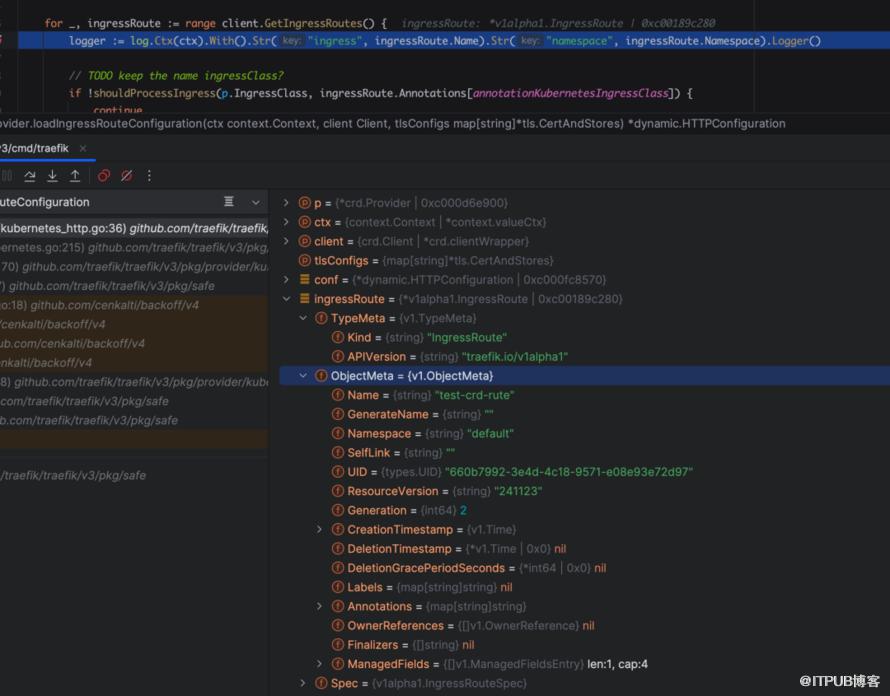Click the field icon beside Finalizers
This screenshot has height=696, width=890.
(x=338, y=644)
